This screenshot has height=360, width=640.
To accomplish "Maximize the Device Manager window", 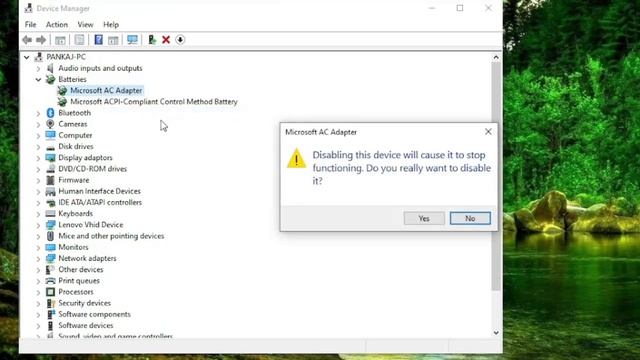I will [x=460, y=8].
